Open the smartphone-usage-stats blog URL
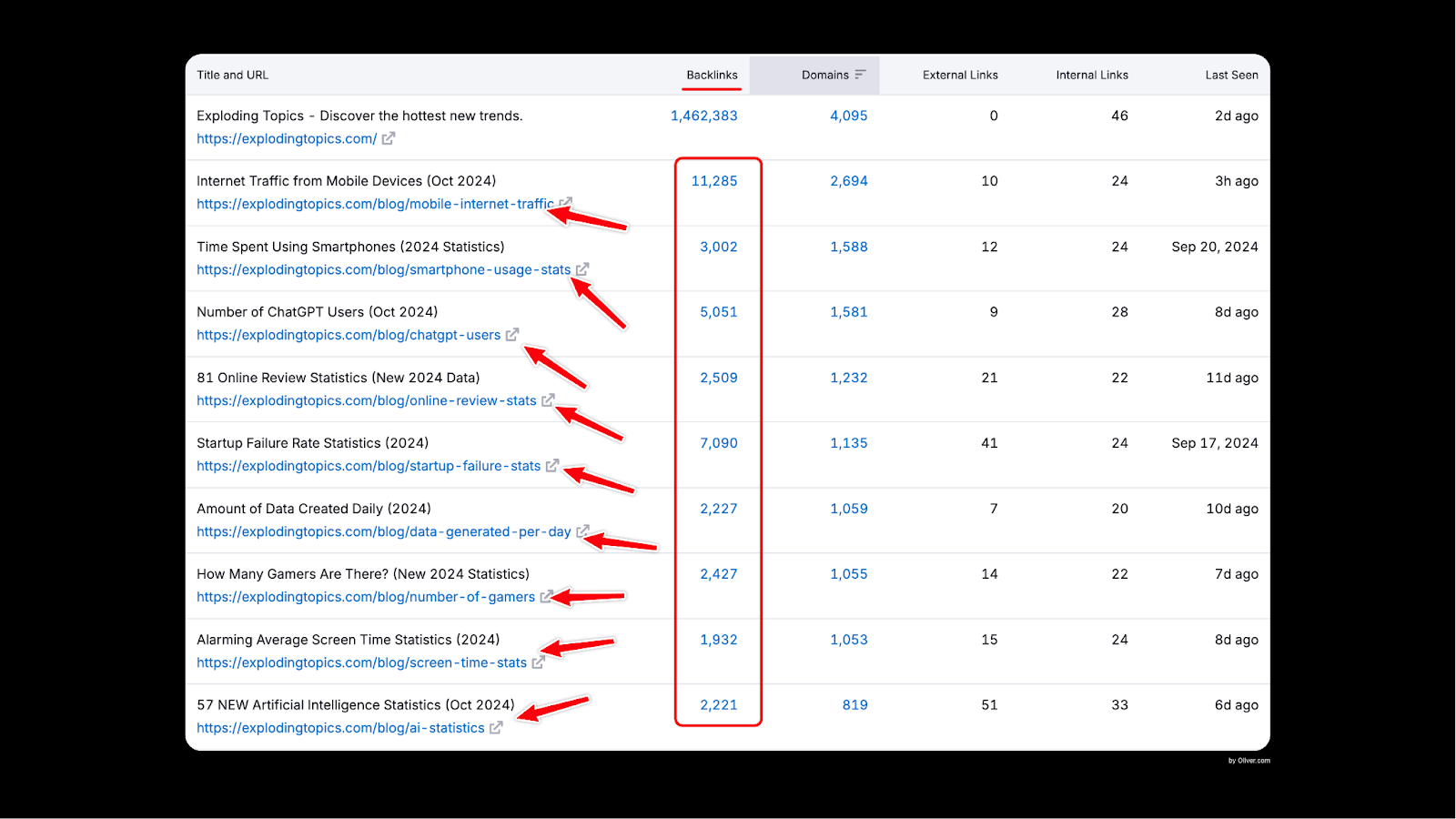Screen dimensions: 1456x819 pyautogui.click(x=384, y=269)
